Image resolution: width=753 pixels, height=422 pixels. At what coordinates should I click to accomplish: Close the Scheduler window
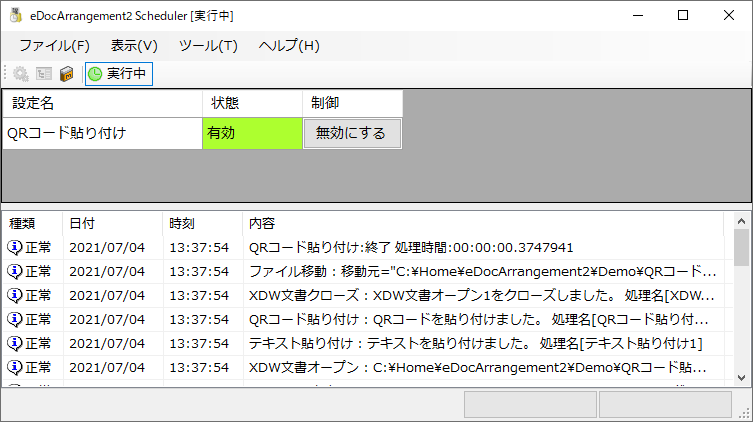pos(729,15)
